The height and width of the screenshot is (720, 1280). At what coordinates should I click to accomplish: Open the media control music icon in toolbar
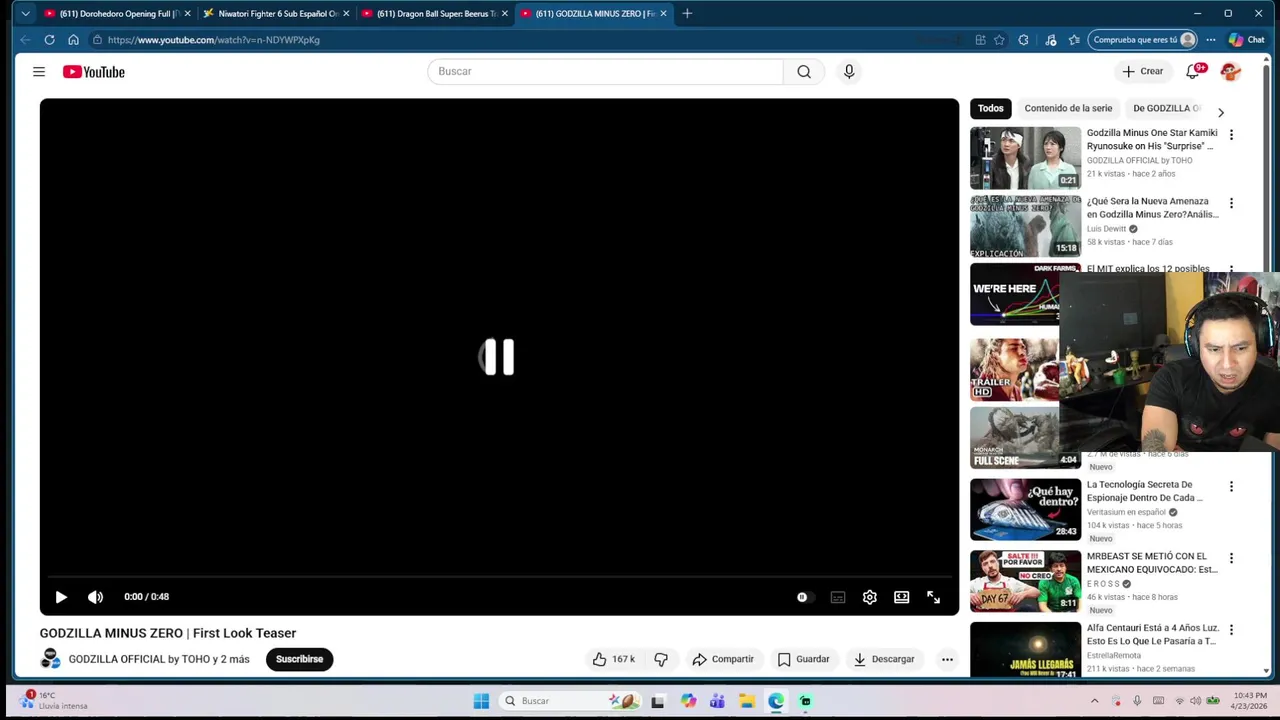coord(1051,40)
